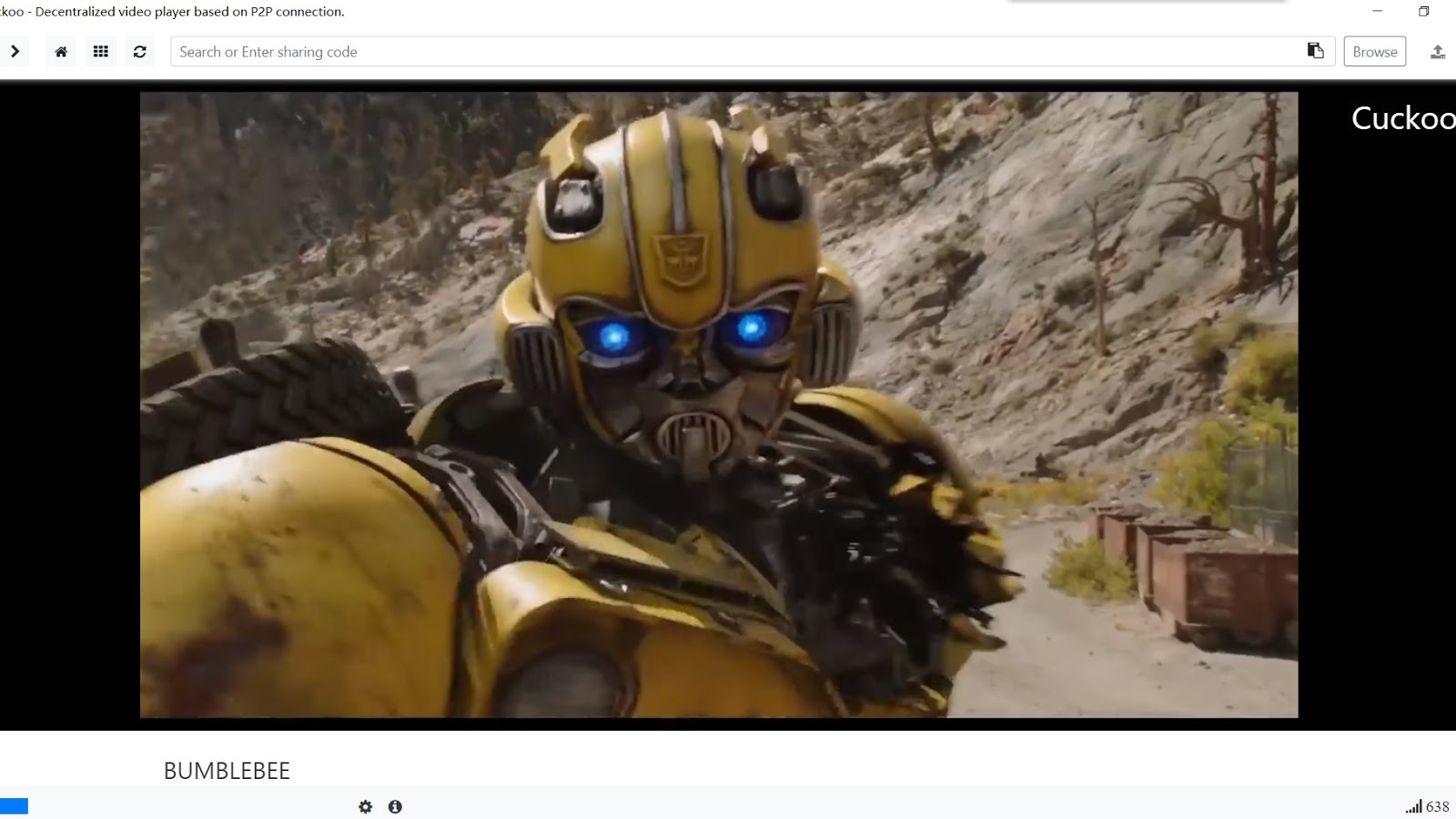Click inside the sharing code search field
The height and width of the screenshot is (819, 1456).
pos(637,52)
